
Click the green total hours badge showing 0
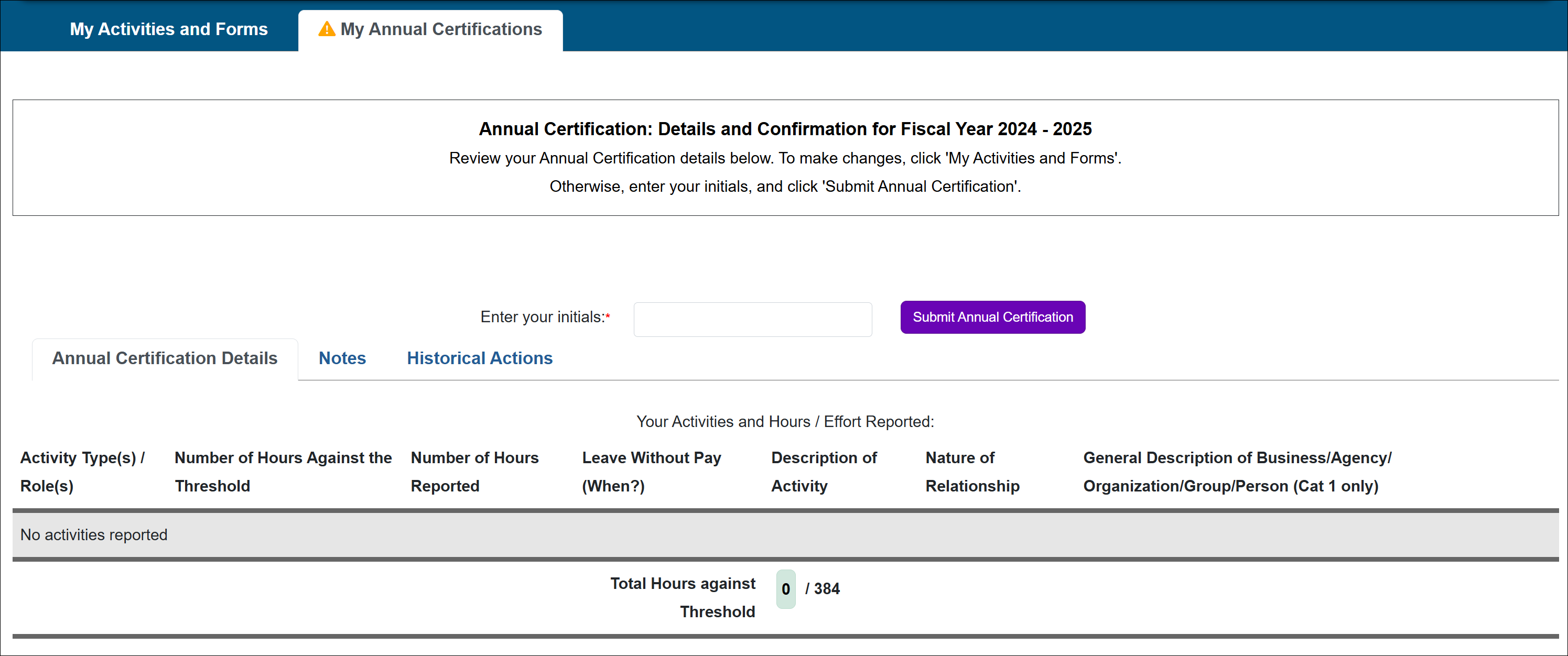pos(785,589)
